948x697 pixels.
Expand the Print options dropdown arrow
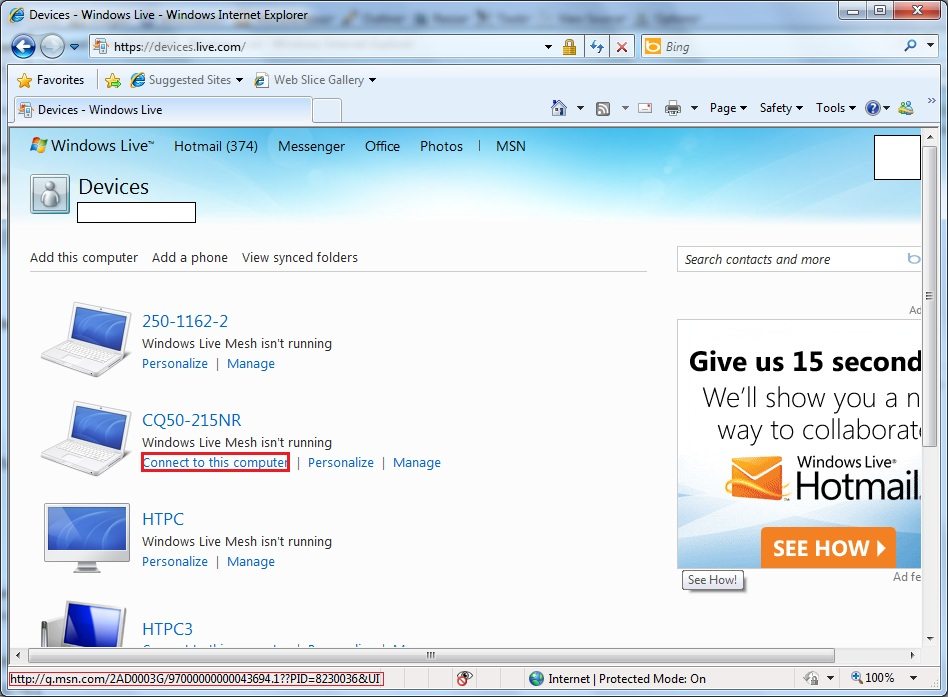[694, 108]
